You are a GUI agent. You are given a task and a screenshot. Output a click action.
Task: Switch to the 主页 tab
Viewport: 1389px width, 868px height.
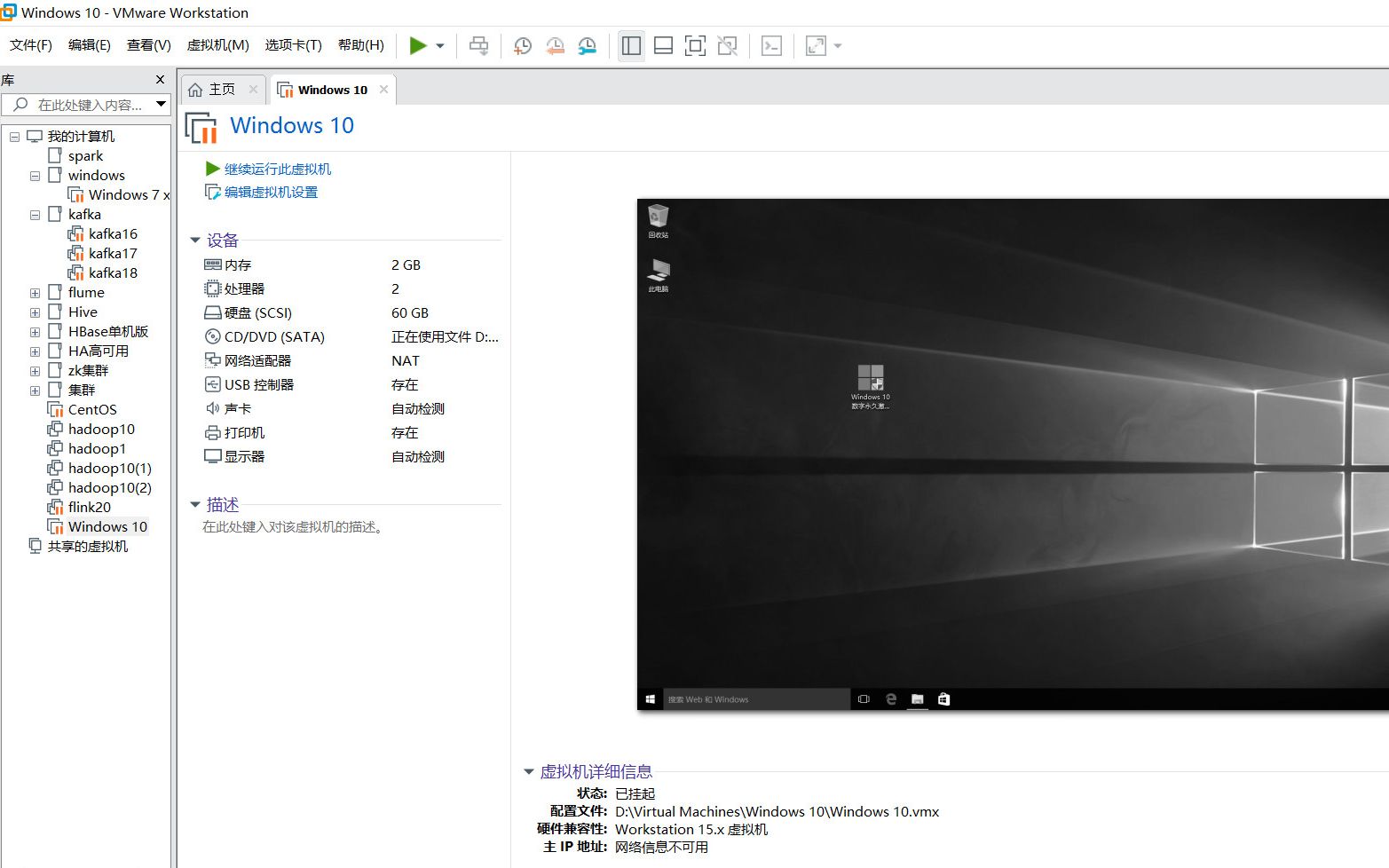pyautogui.click(x=221, y=89)
